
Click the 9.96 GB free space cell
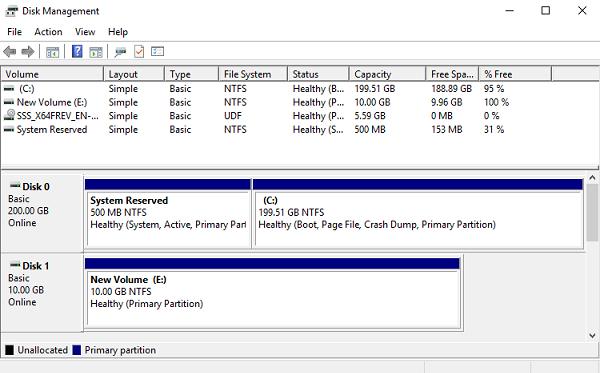(x=447, y=103)
